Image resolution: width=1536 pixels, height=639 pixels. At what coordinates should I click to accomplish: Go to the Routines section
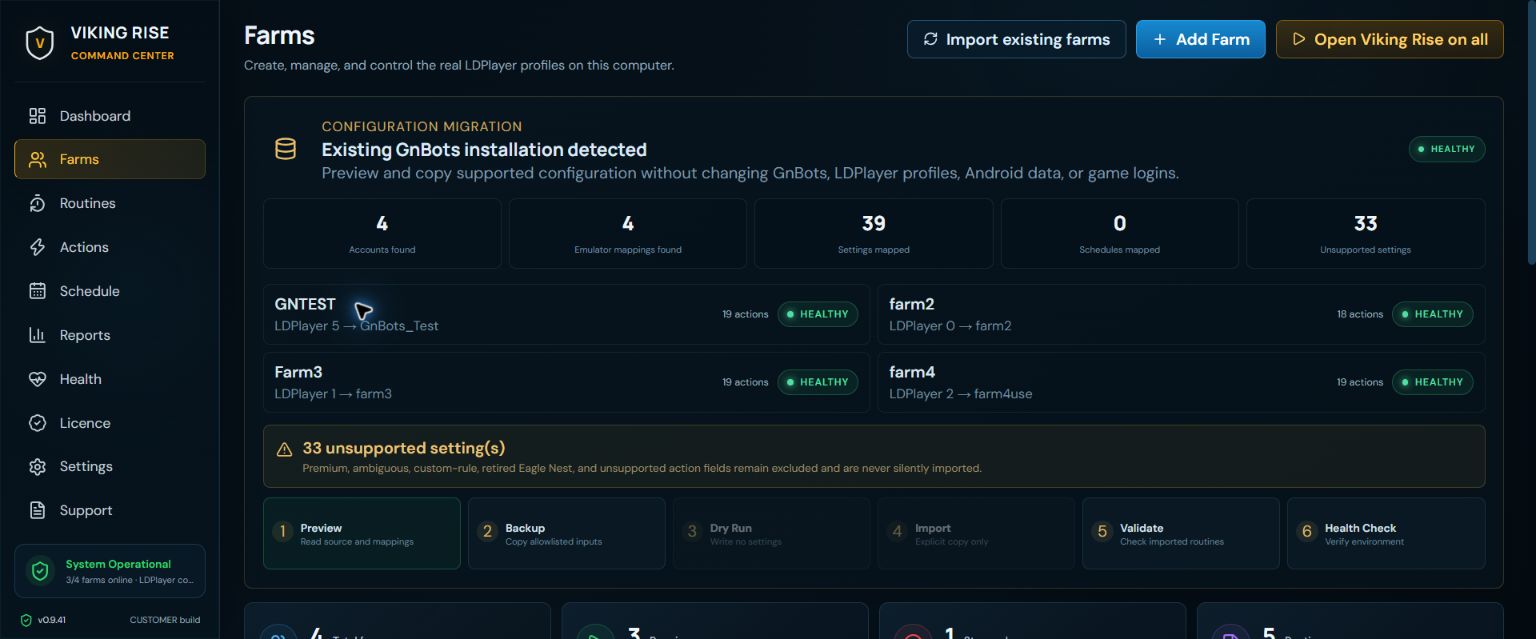pos(110,203)
